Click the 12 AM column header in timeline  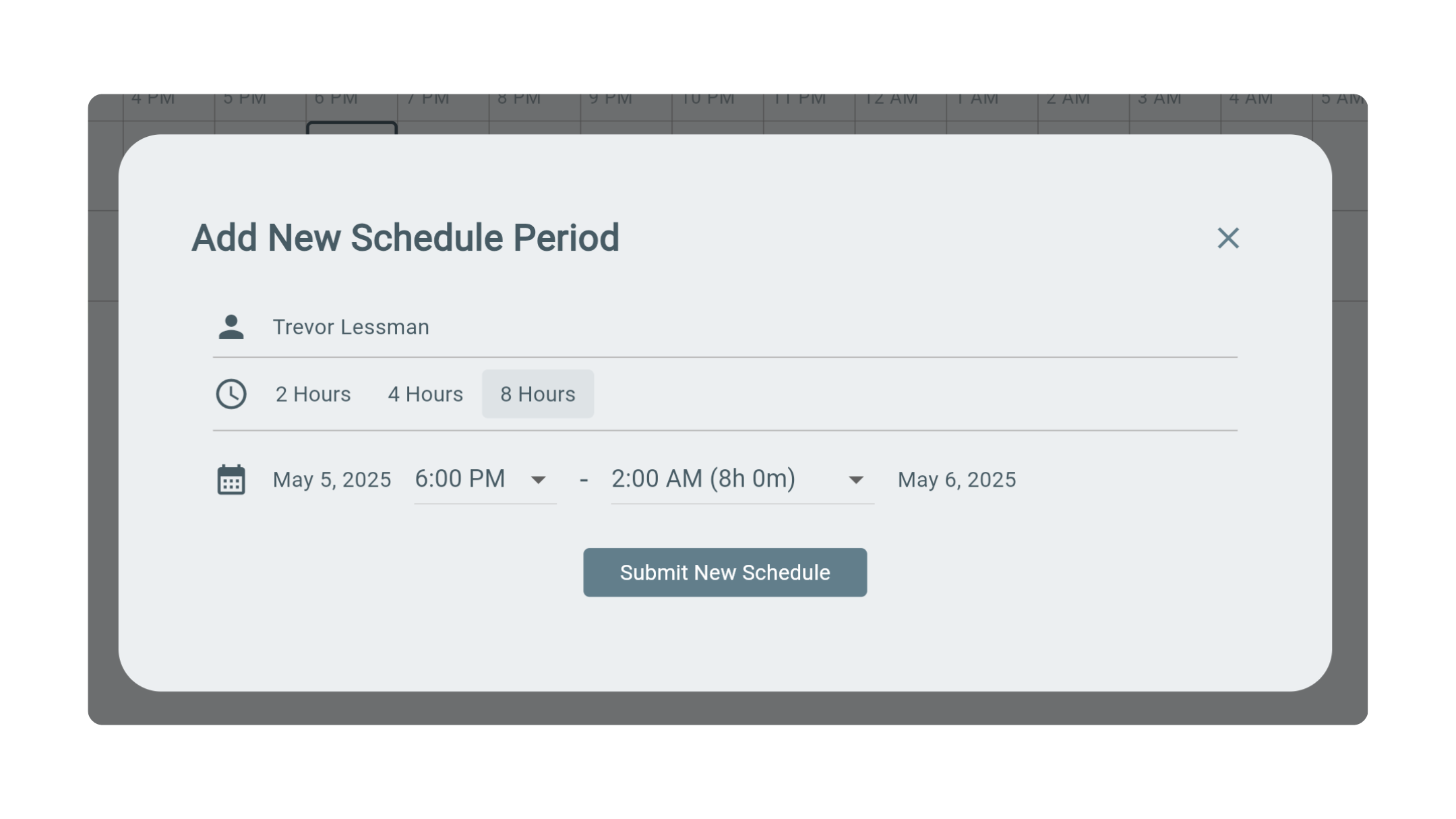tap(891, 100)
